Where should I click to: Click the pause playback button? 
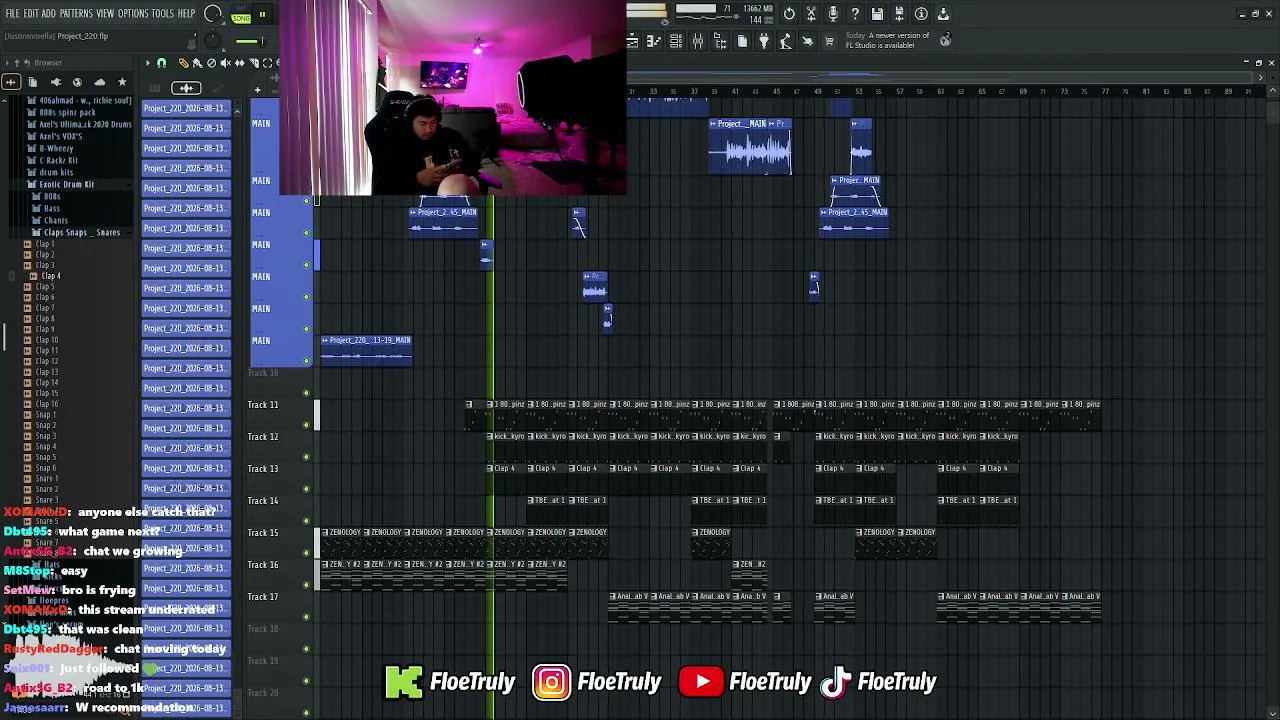(262, 15)
